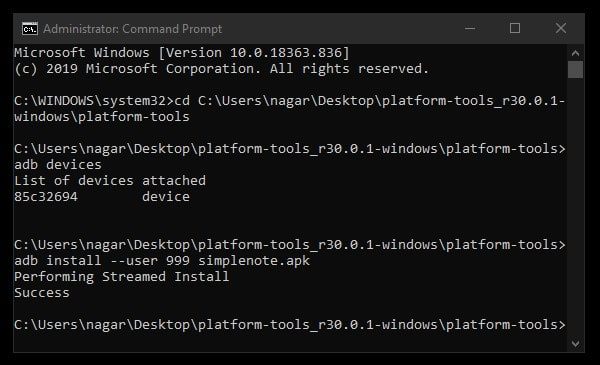Click the last prompt line at bottom

coord(290,325)
